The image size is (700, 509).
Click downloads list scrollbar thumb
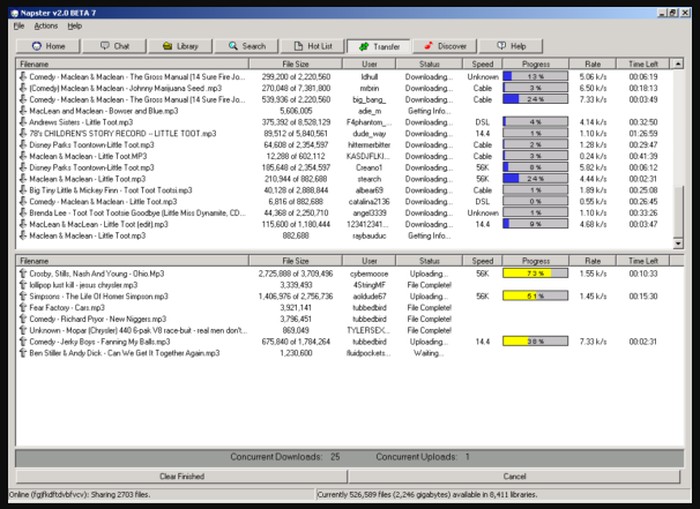coord(678,212)
